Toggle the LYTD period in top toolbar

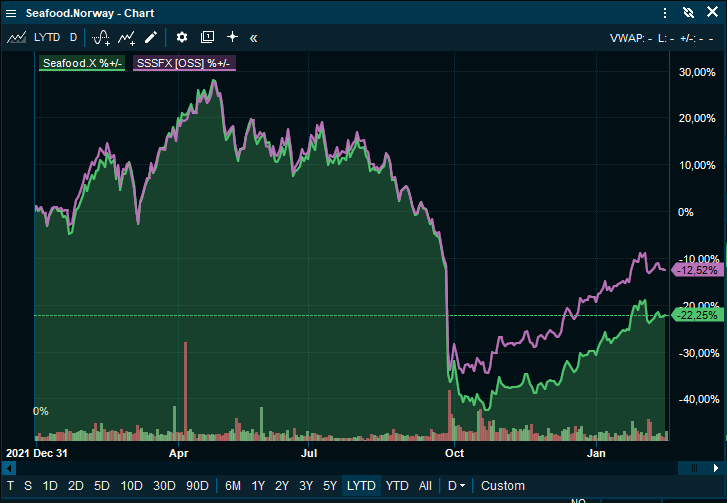[47, 38]
